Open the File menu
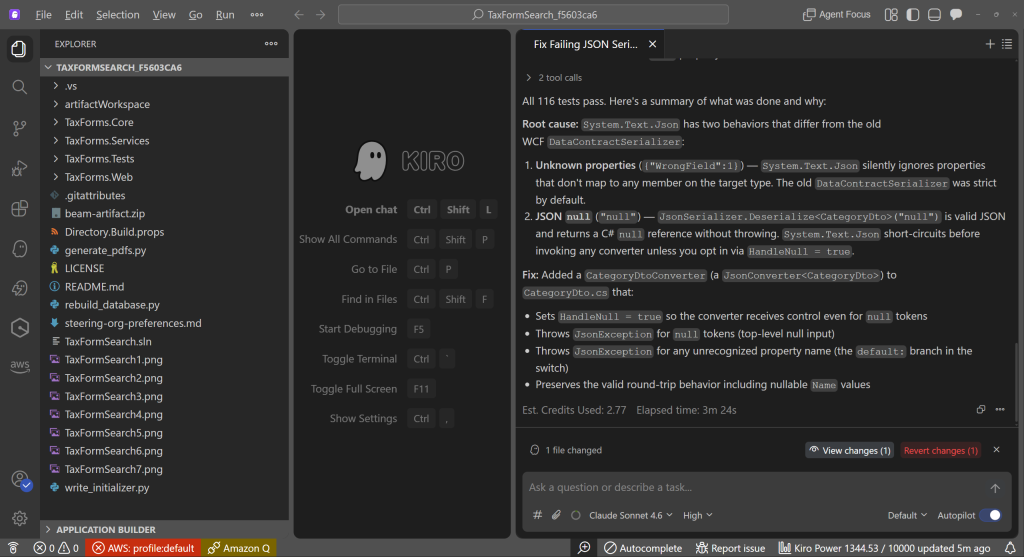Screen dimensions: 1024x557 pyautogui.click(x=44, y=14)
